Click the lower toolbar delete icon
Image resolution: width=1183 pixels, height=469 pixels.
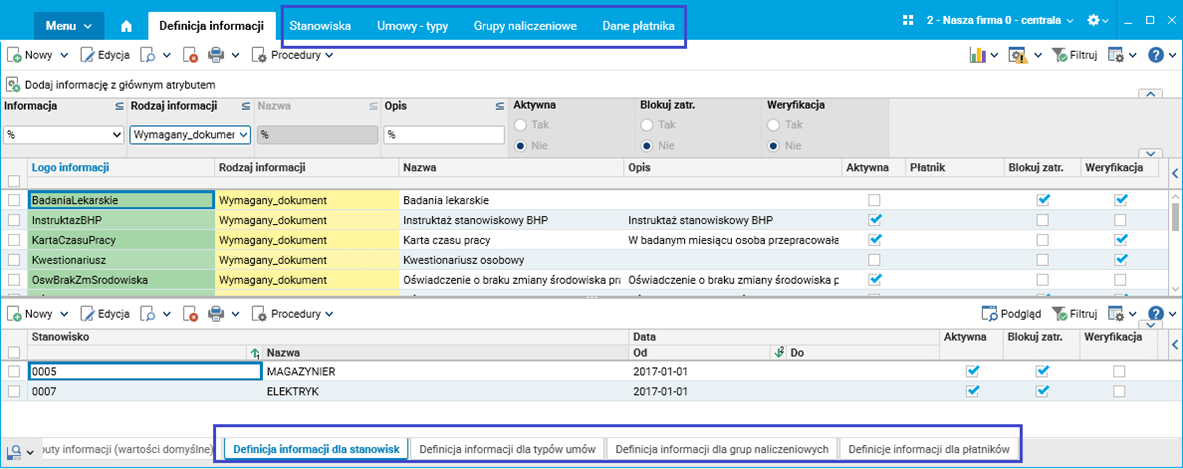191,313
